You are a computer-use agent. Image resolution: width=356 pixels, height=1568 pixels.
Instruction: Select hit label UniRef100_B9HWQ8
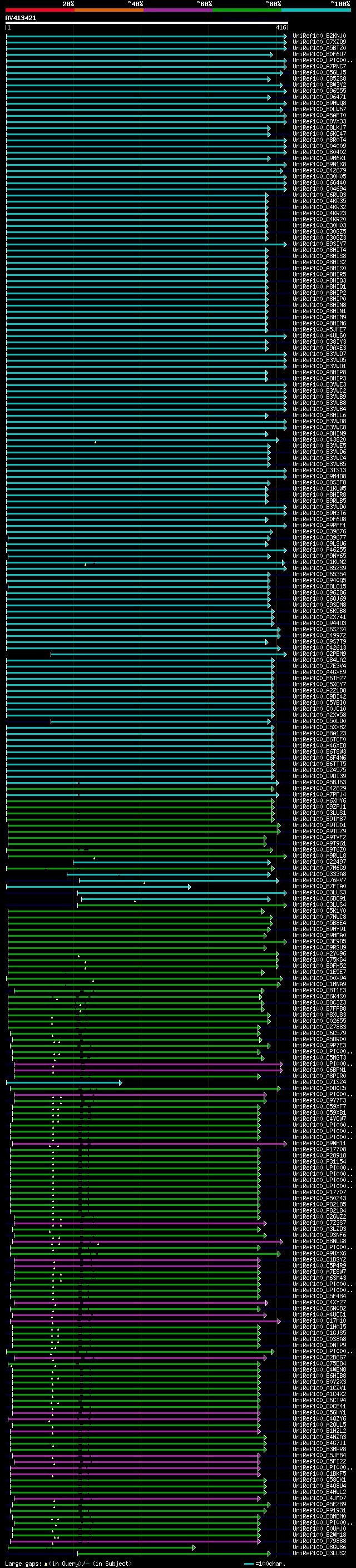click(319, 103)
